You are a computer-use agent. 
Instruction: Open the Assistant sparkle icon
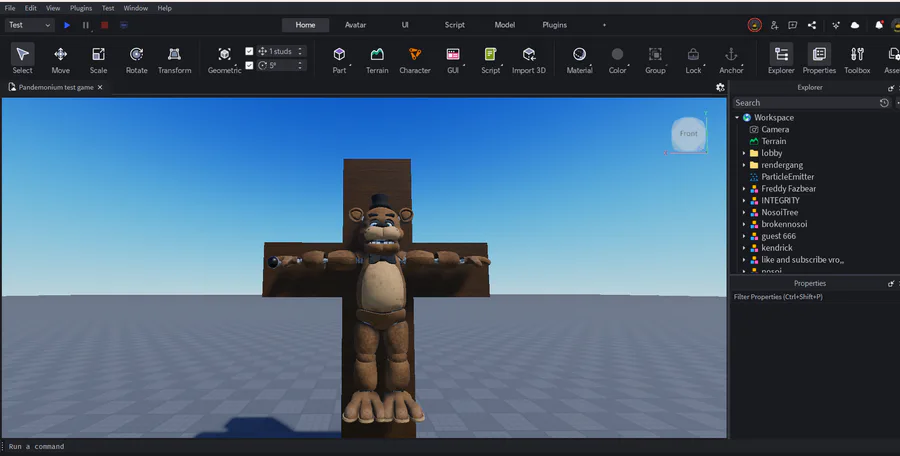click(x=836, y=25)
